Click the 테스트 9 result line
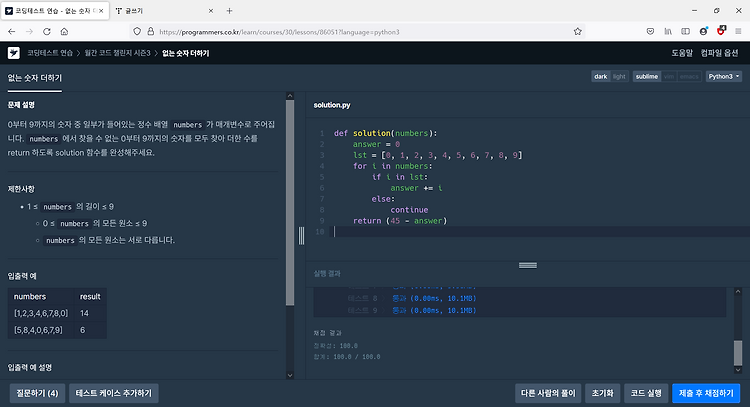This screenshot has width=750, height=407. point(411,310)
